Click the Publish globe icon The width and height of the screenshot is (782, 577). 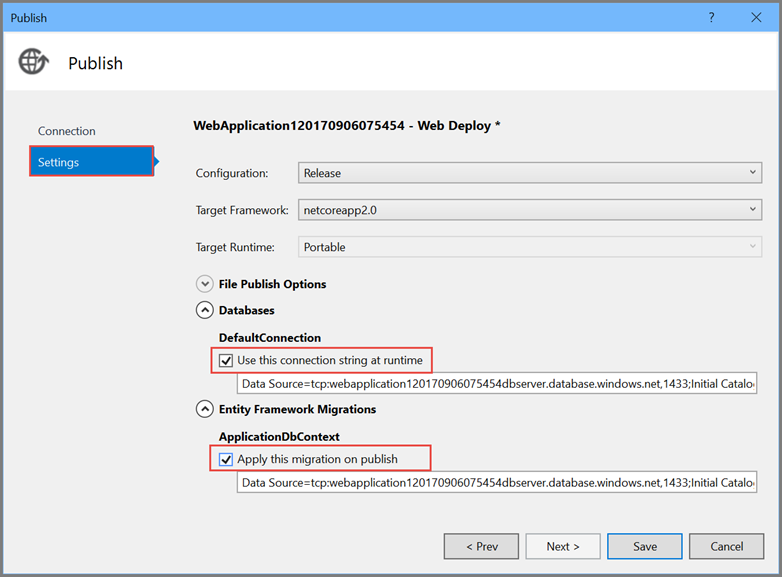click(x=33, y=62)
